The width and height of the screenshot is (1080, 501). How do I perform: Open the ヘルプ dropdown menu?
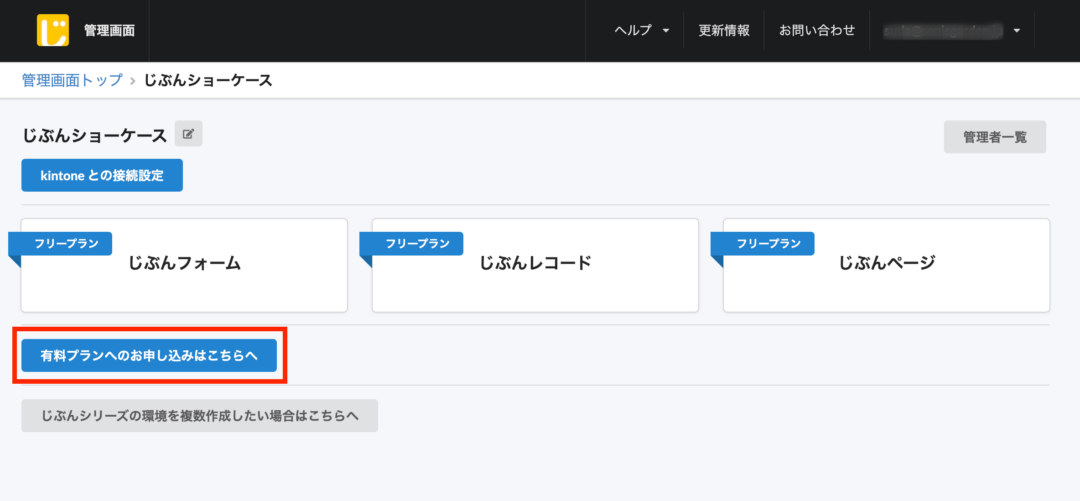click(642, 30)
